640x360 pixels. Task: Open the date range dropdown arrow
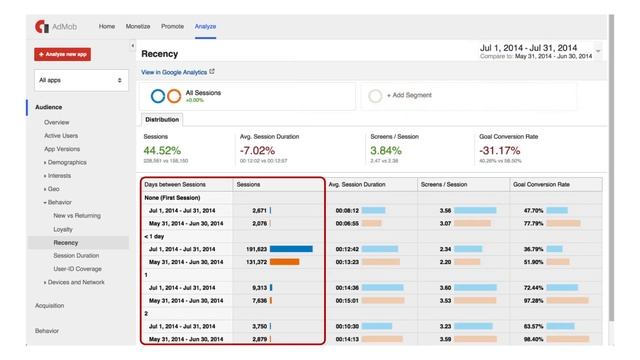point(598,51)
